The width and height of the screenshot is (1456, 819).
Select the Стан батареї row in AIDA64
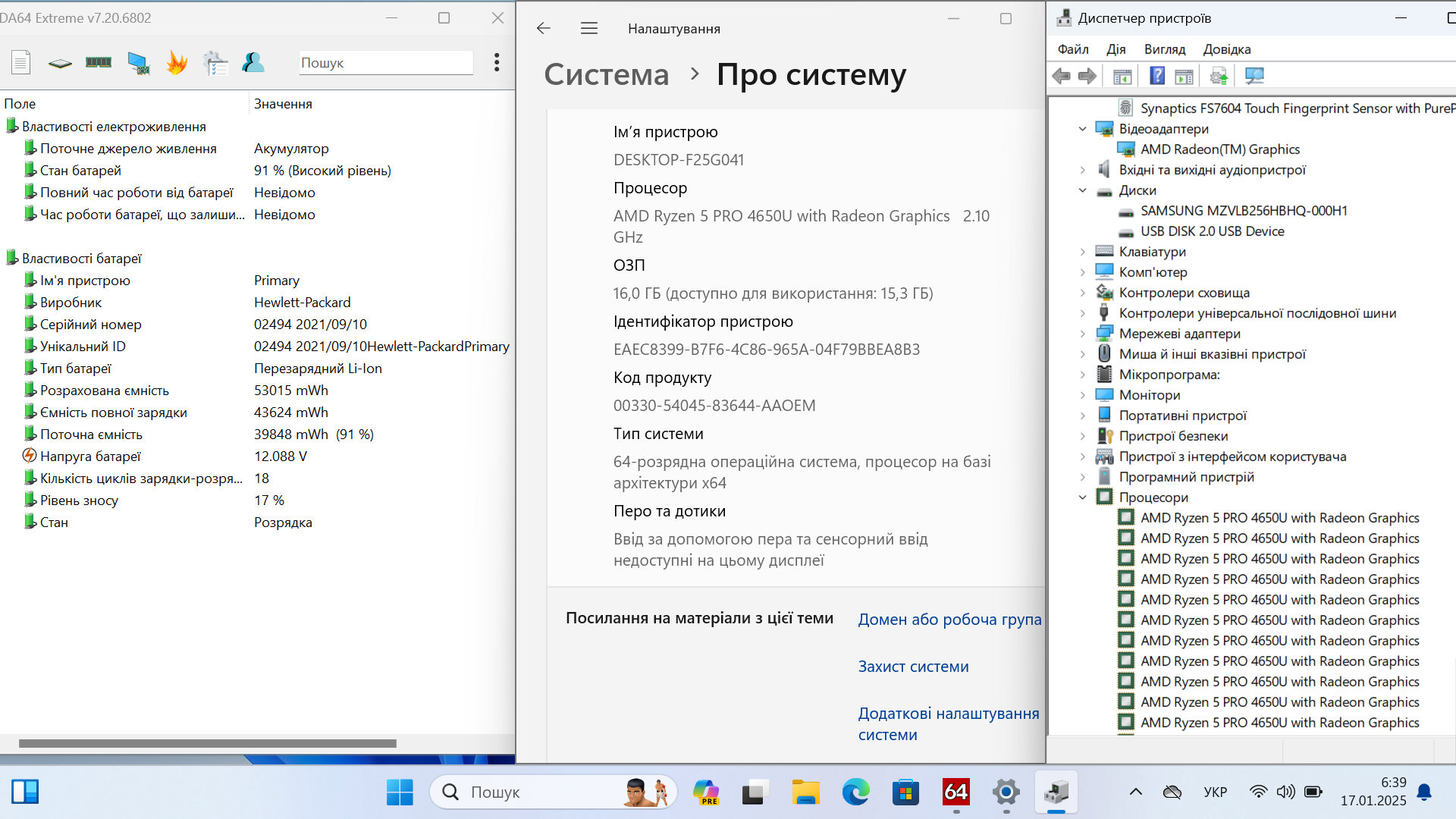click(258, 171)
